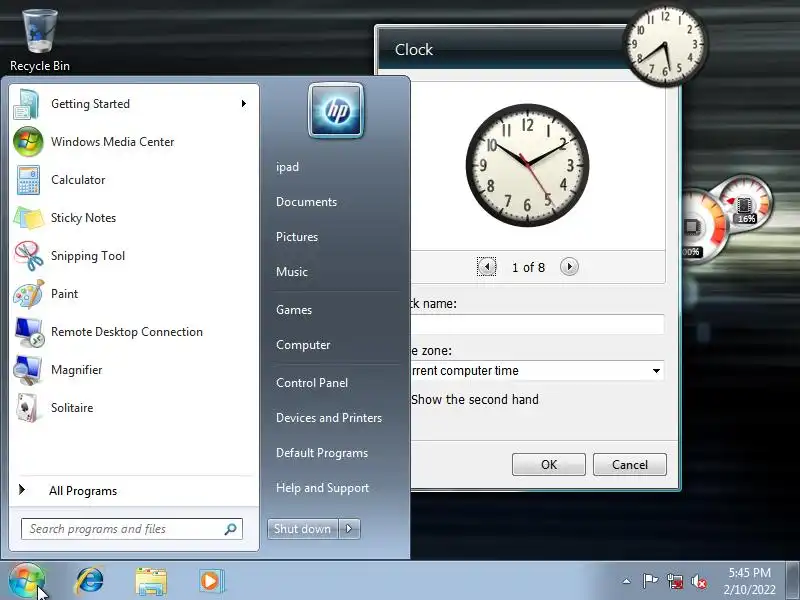Open Remote Desktop Connection icon
Viewport: 800px width, 600px height.
tap(29, 332)
